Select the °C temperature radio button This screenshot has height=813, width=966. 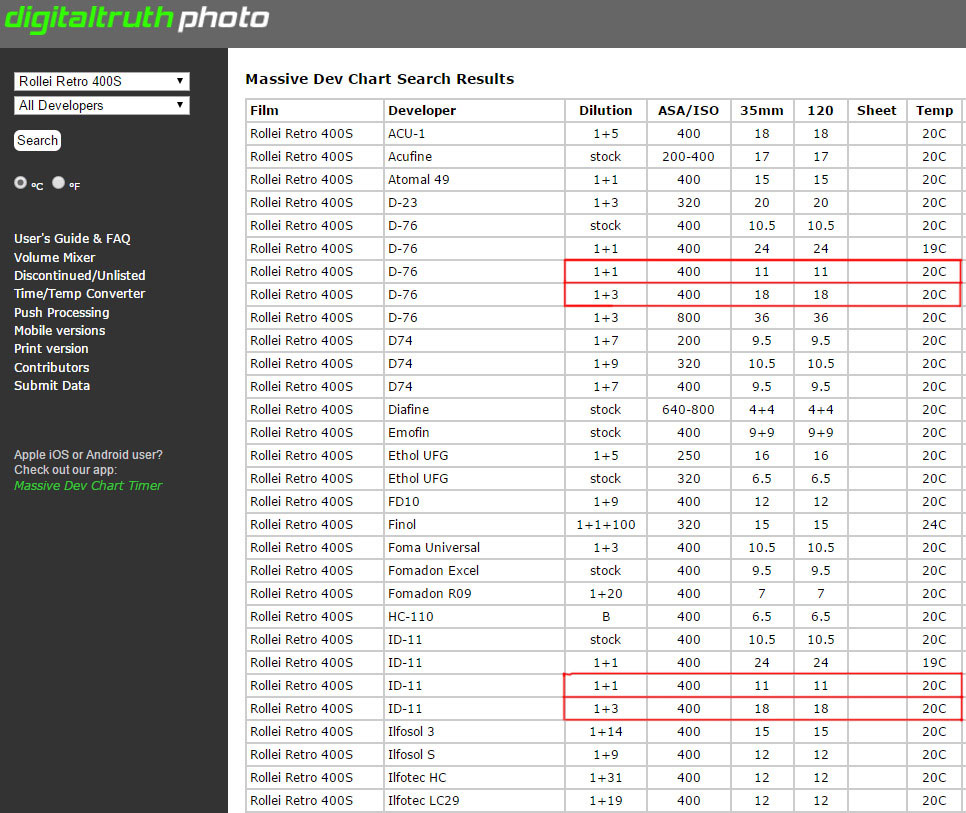21,184
